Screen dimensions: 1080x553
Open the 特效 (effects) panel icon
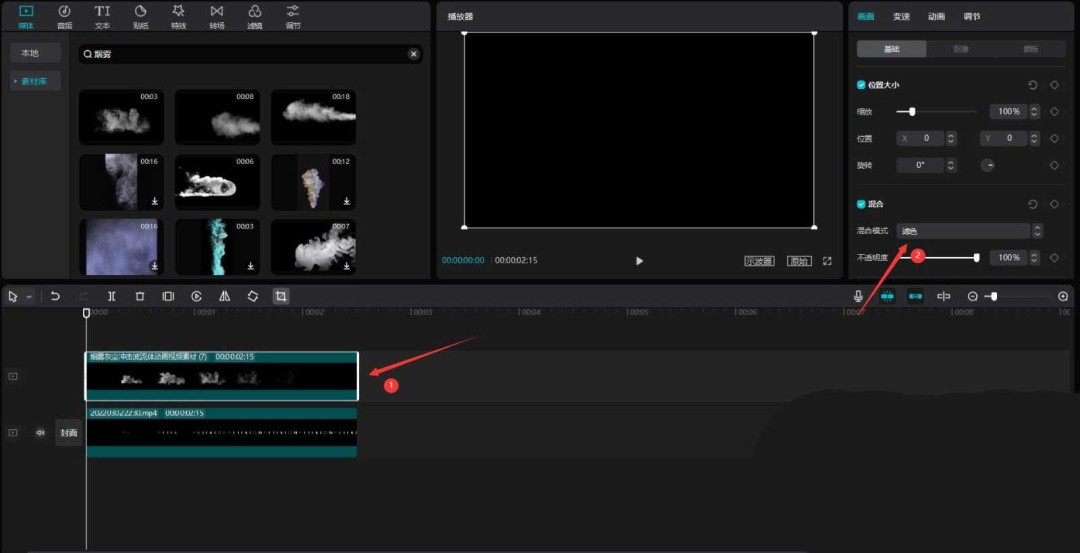coord(178,15)
